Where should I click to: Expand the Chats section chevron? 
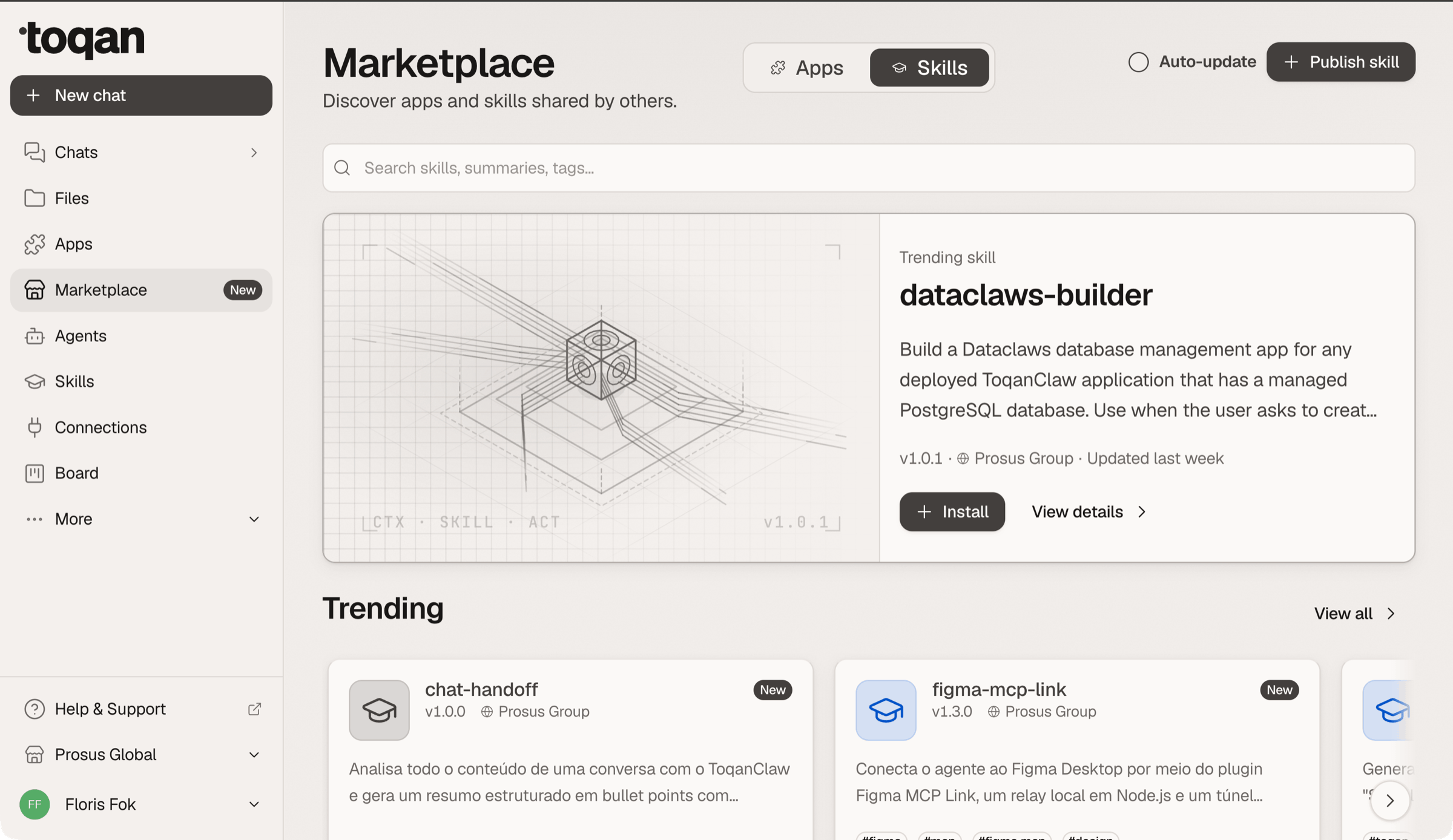[x=254, y=153]
